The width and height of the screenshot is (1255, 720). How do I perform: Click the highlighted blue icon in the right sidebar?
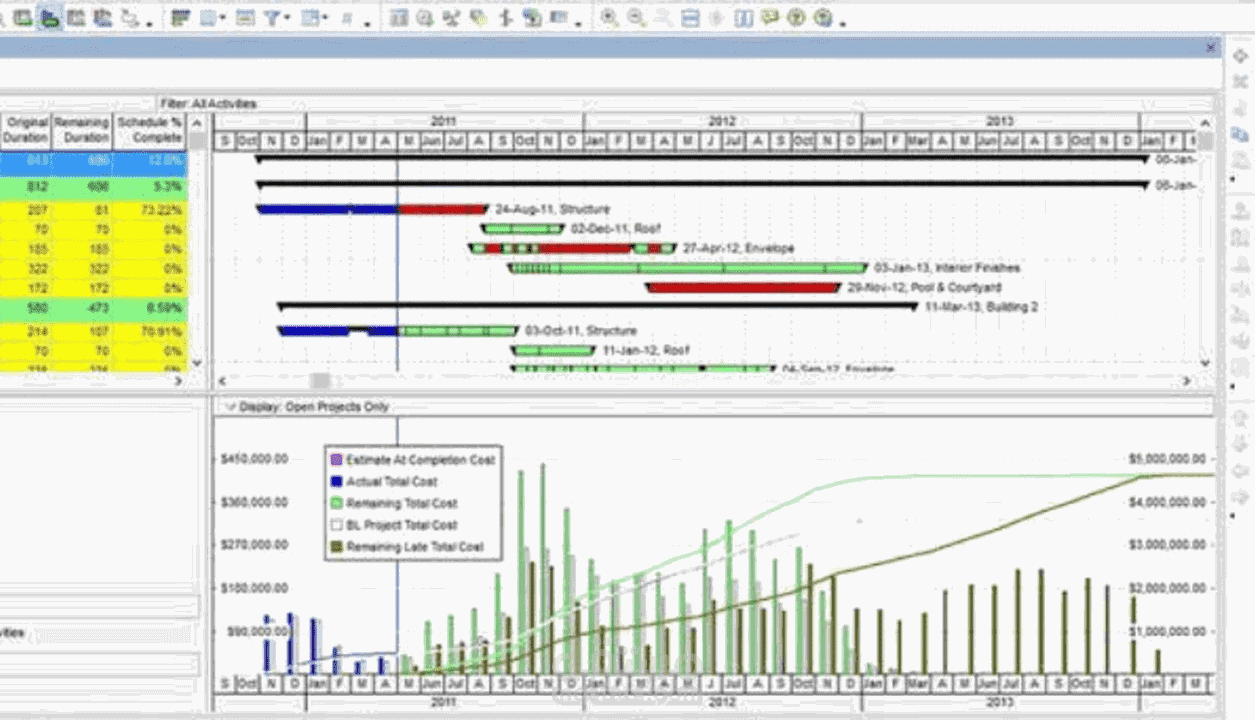pos(1240,133)
